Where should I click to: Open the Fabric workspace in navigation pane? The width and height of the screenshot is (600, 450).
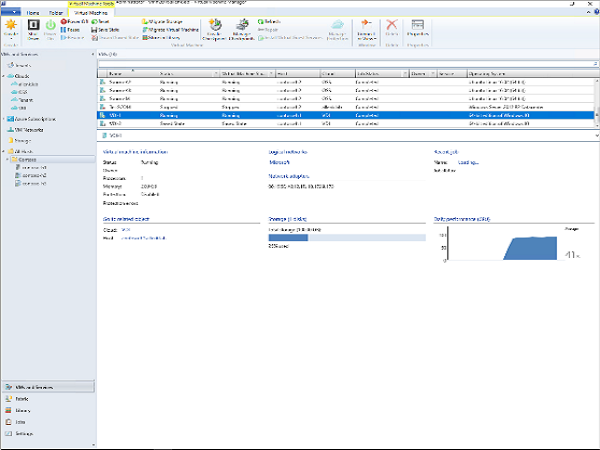[22, 398]
